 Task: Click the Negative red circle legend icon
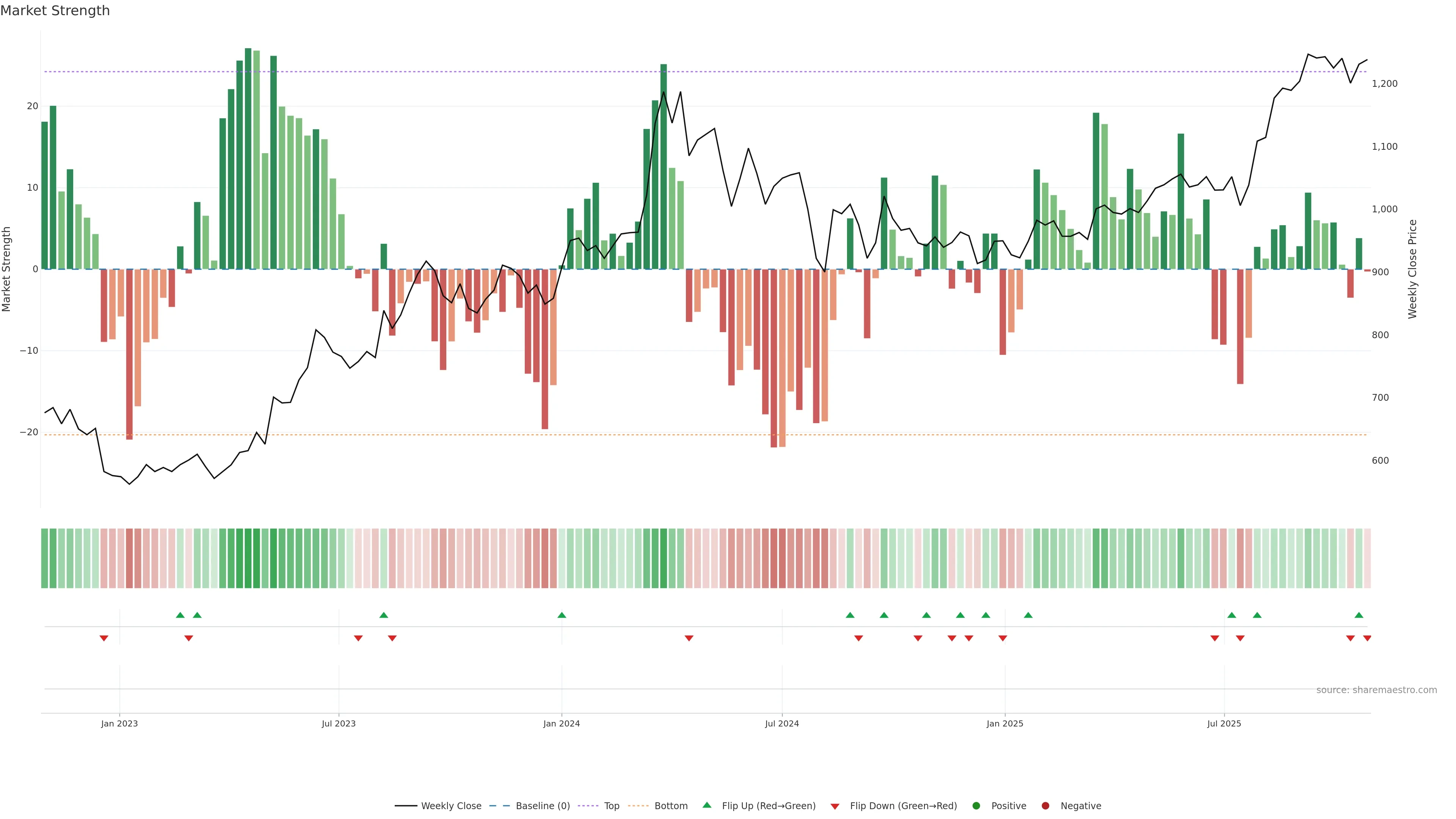click(1045, 806)
